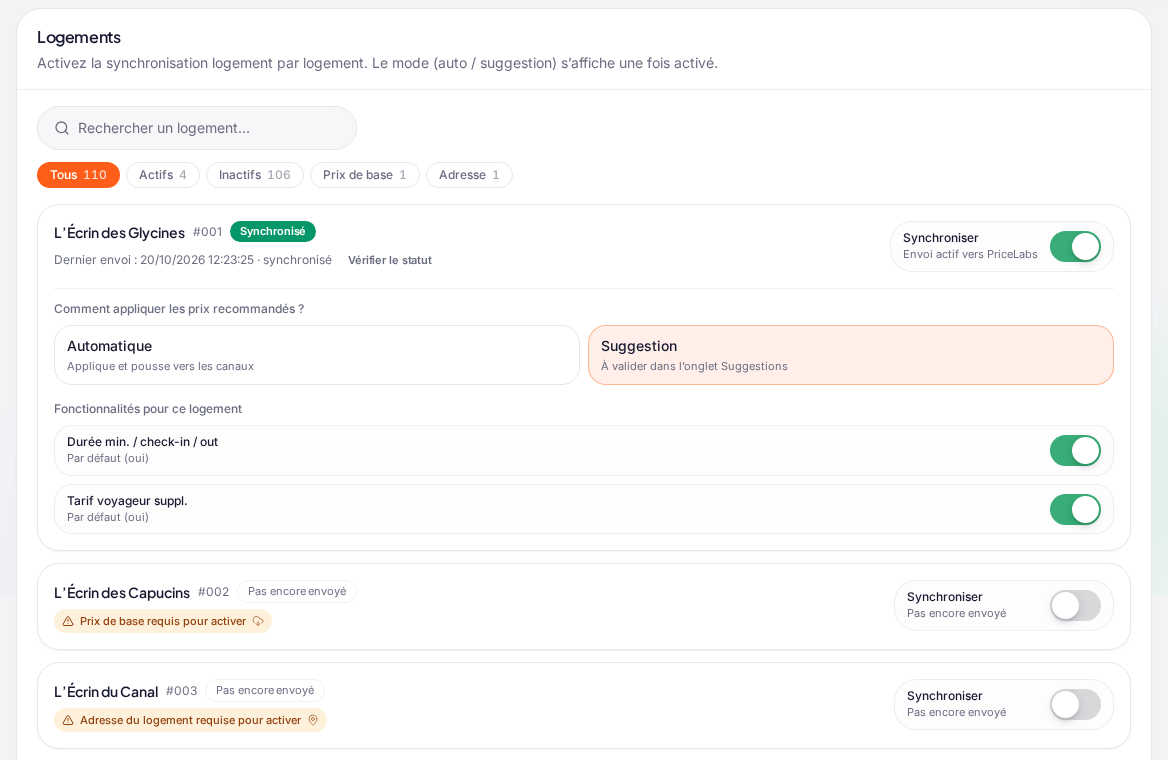Click L'Écrin des Glycines listing title

tap(119, 232)
